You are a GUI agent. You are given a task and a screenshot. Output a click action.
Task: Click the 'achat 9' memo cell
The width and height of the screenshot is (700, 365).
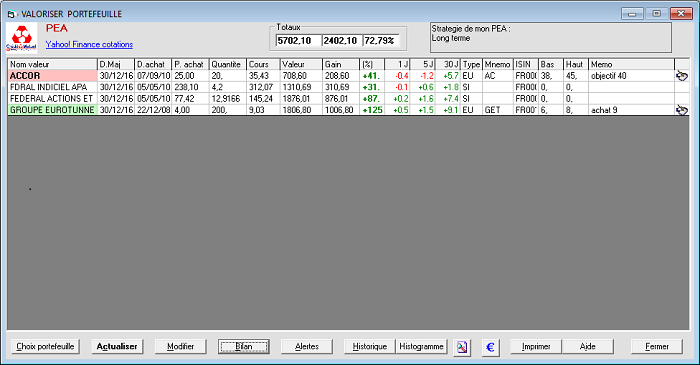pos(632,110)
